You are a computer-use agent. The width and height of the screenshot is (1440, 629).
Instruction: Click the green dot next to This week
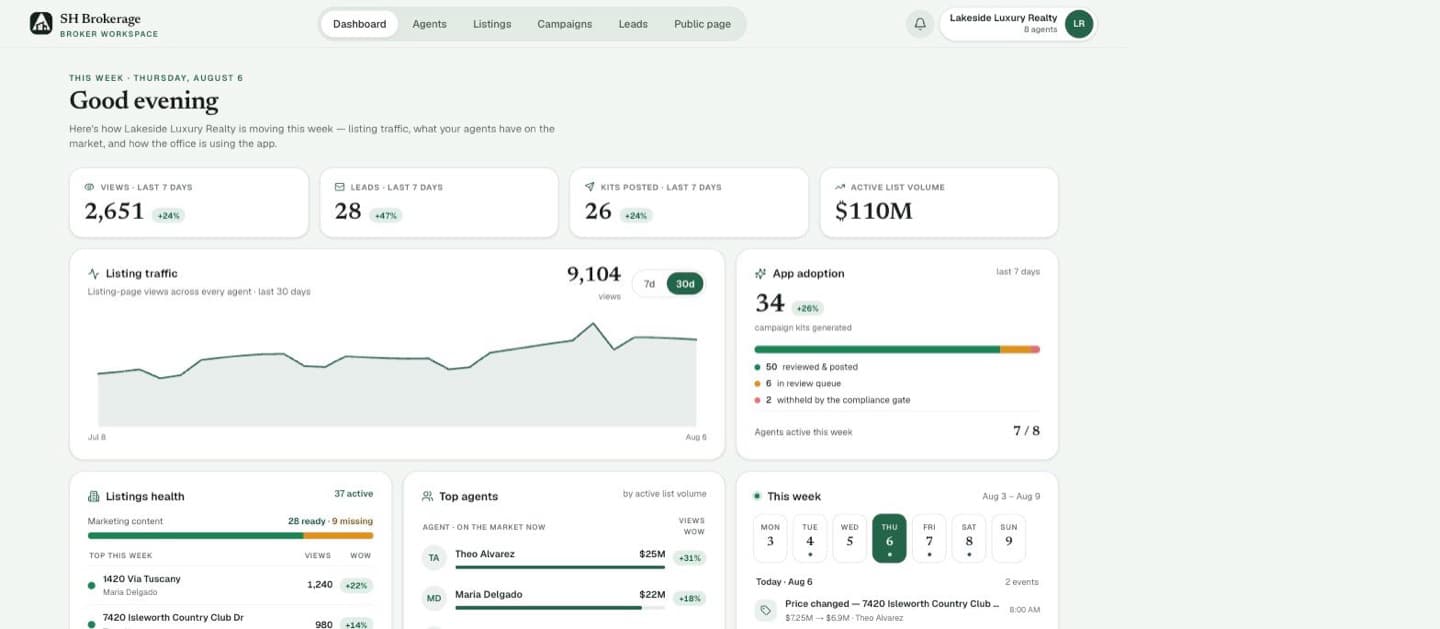coord(758,496)
